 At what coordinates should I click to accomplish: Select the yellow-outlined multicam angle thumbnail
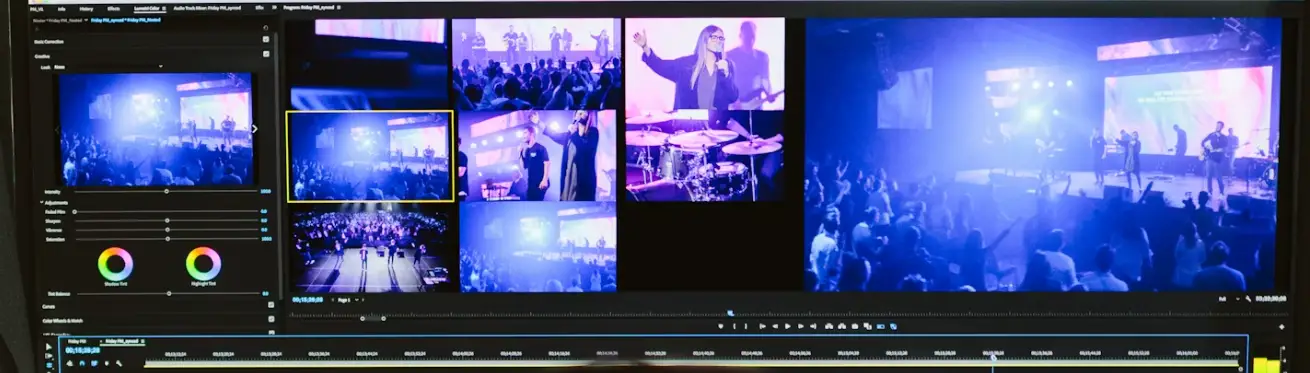pos(370,156)
